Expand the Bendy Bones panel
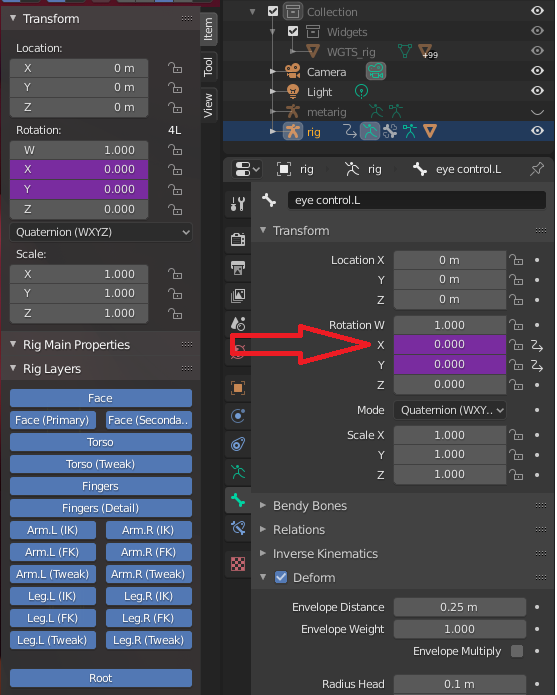Viewport: 557px width, 695px height. [x=263, y=505]
